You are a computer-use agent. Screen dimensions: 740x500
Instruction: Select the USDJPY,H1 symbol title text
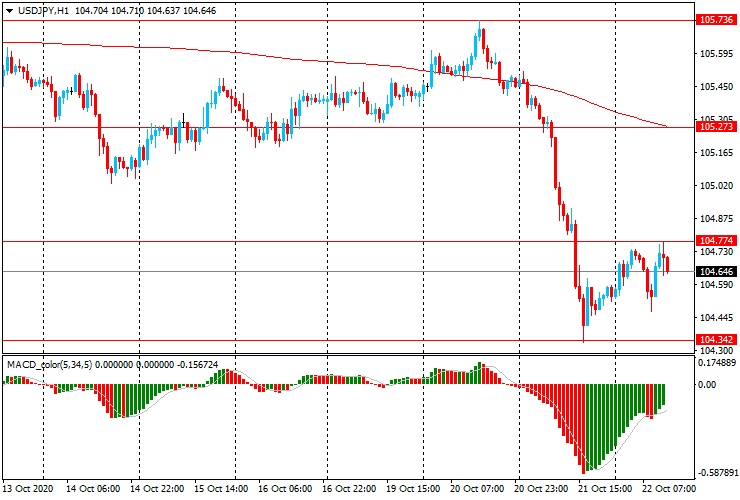[x=43, y=10]
